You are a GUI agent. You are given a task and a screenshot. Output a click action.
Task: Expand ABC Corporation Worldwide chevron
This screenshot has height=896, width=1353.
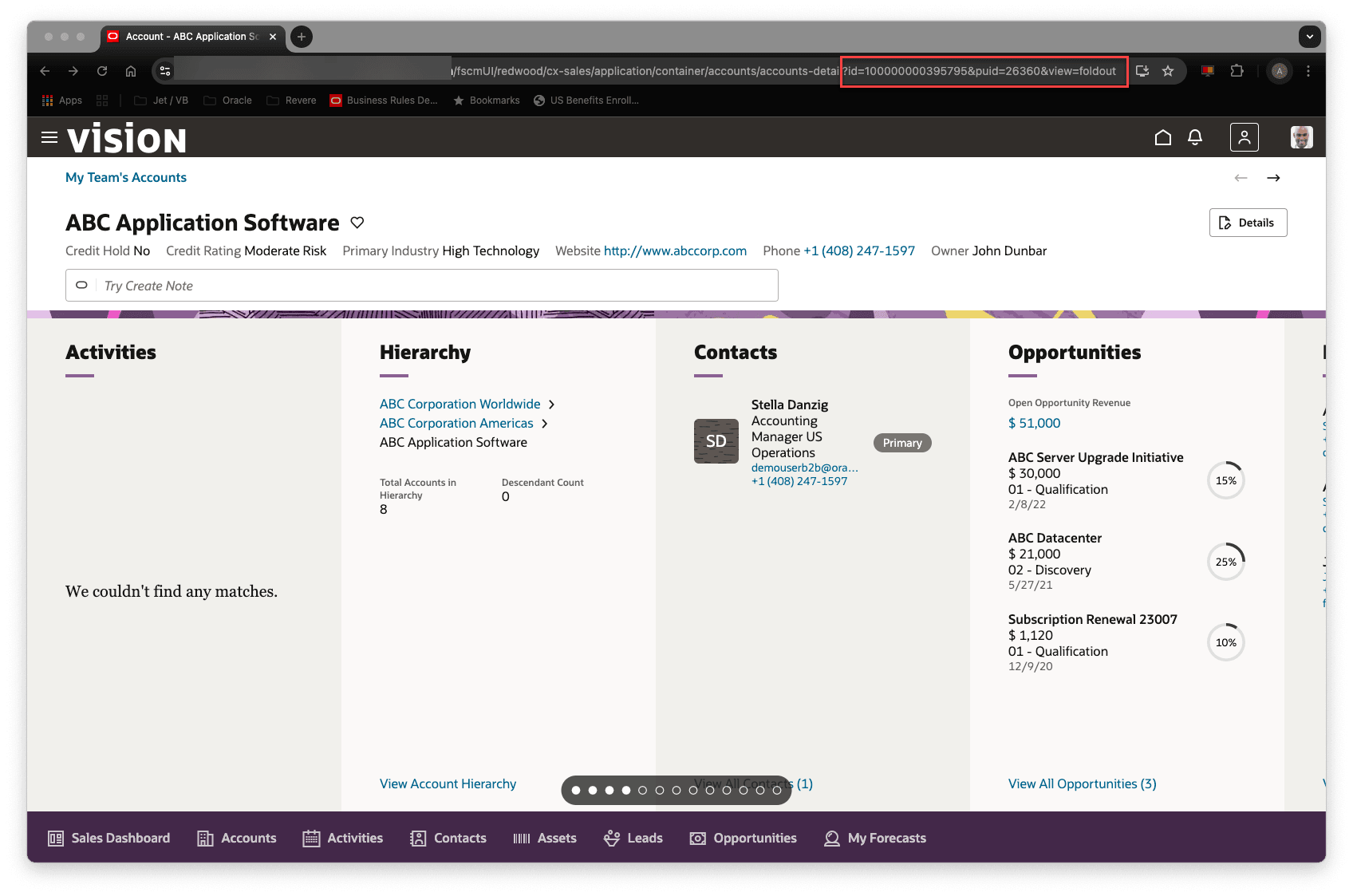551,405
